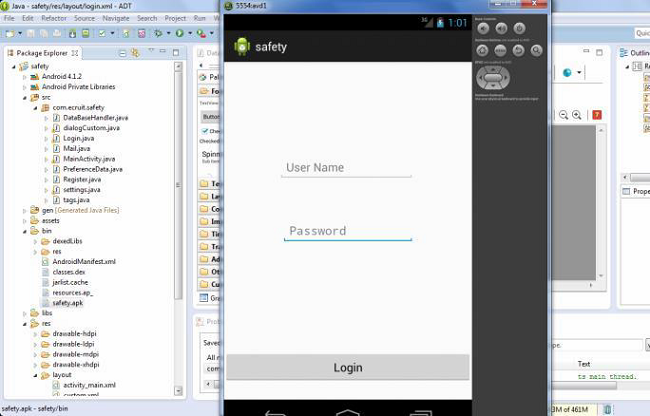Click the User Name input field
This screenshot has height=416, width=650.
(x=347, y=168)
